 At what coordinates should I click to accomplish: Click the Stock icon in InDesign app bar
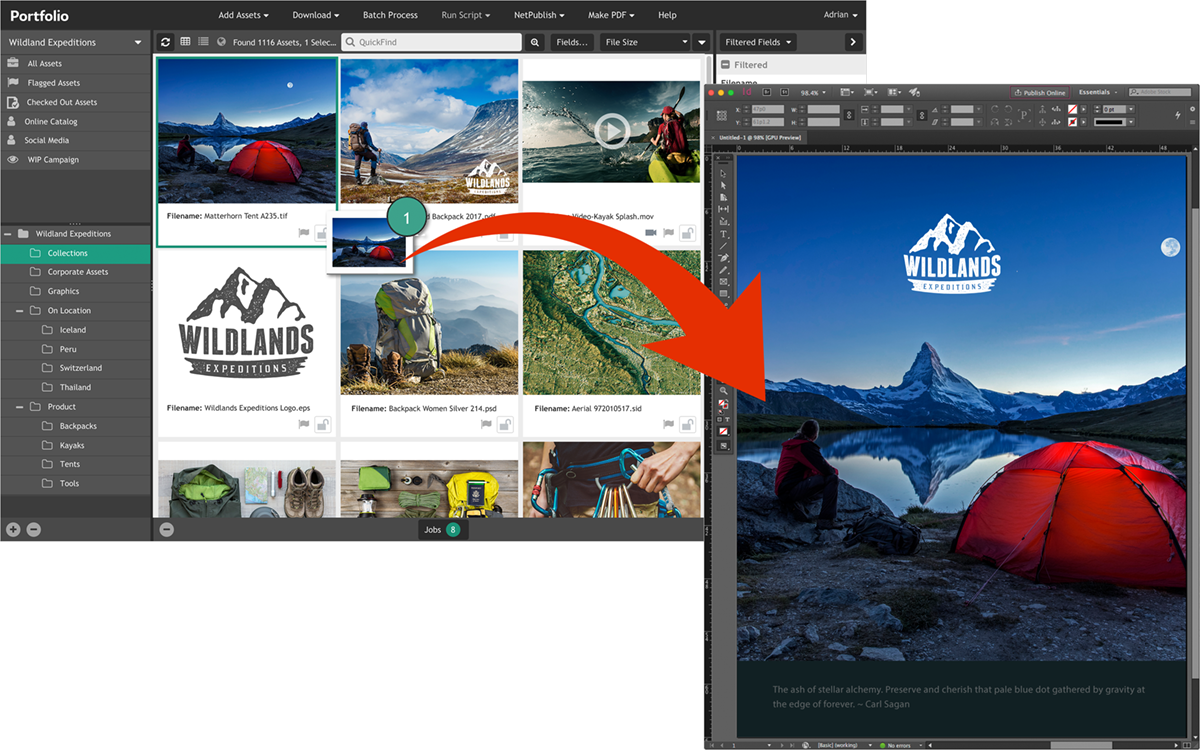[785, 92]
